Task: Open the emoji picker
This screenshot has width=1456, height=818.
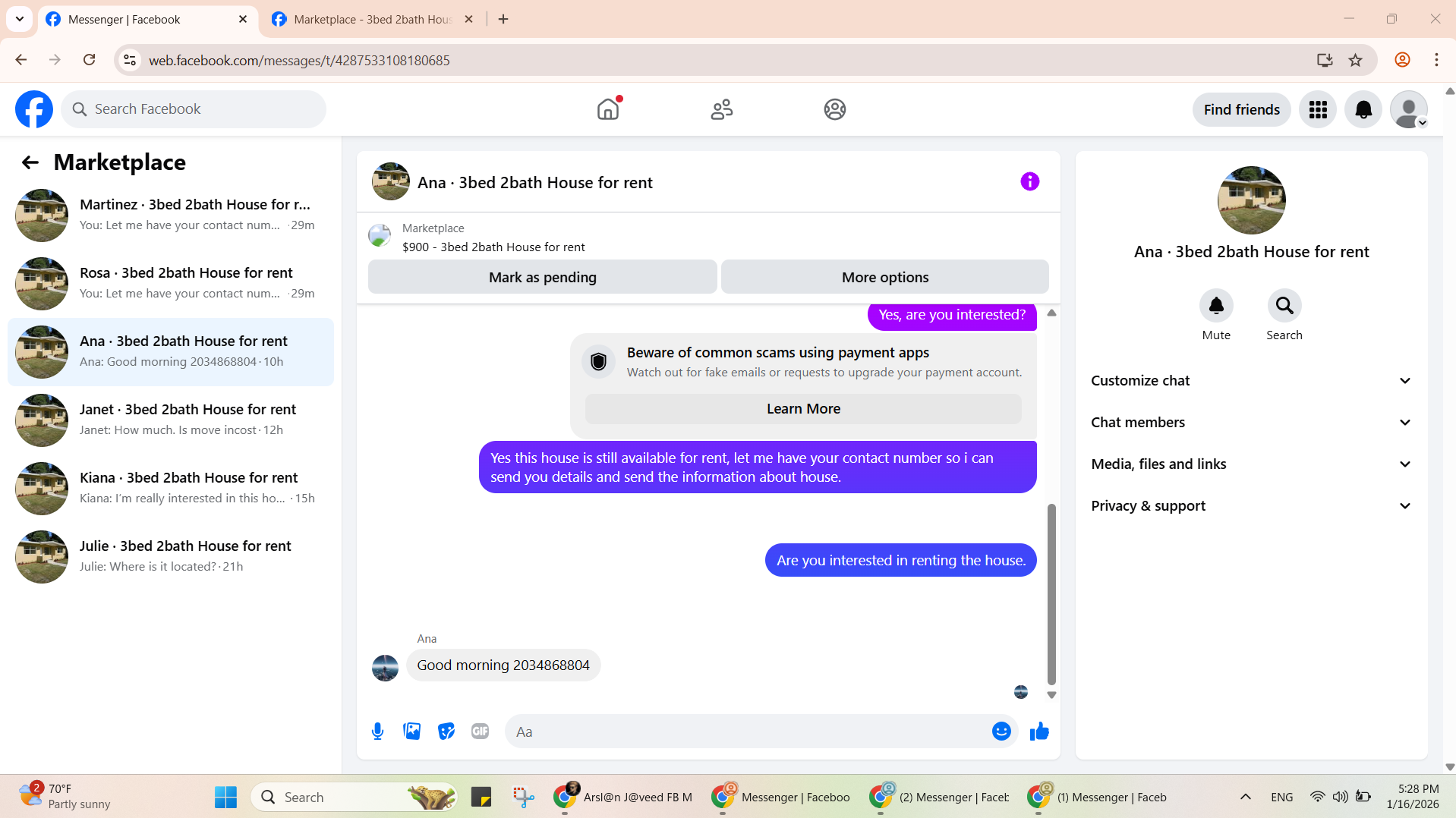Action: [1001, 731]
